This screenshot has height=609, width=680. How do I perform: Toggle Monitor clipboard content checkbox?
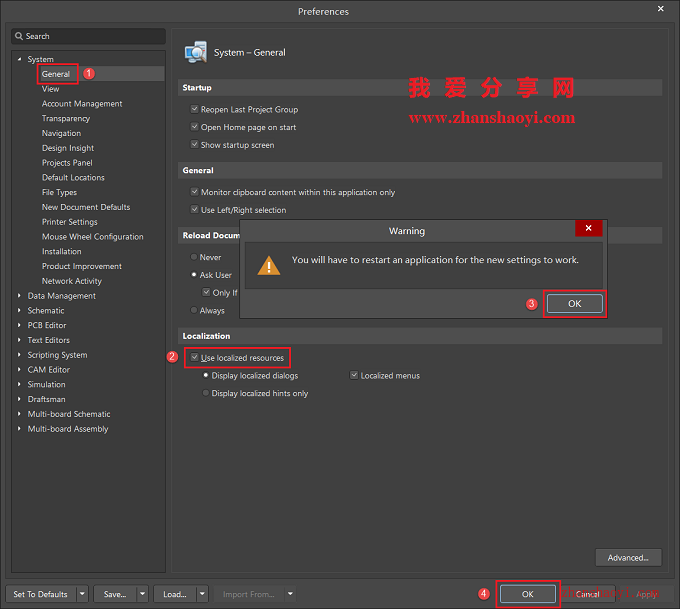tap(195, 192)
